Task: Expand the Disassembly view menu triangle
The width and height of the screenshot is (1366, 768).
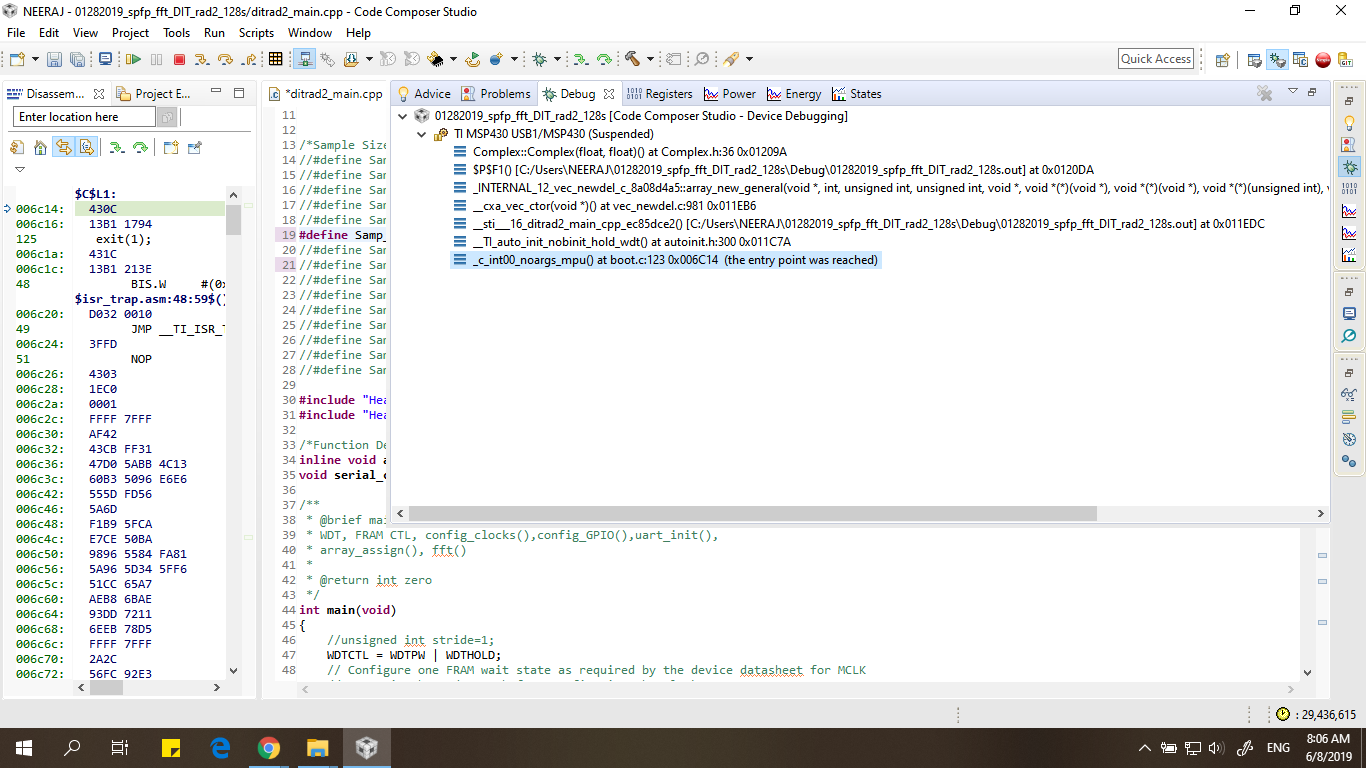Action: pos(19,169)
